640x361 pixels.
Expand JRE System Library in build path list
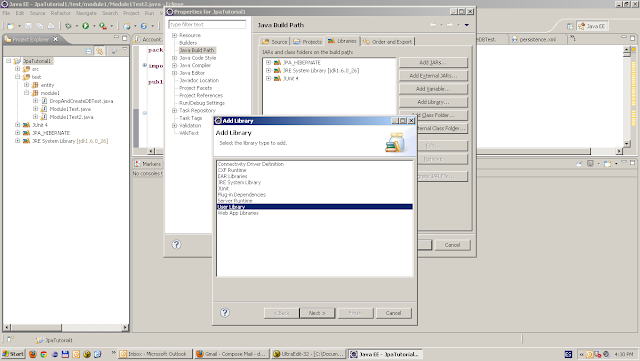click(x=268, y=70)
